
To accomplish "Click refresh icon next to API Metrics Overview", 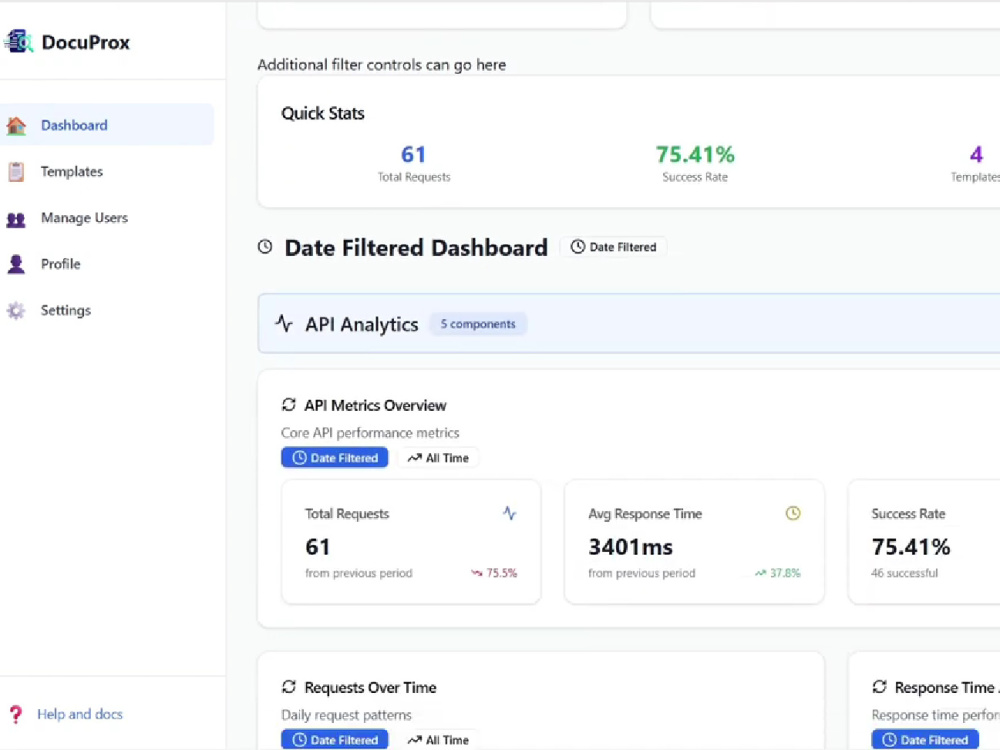I will 289,405.
